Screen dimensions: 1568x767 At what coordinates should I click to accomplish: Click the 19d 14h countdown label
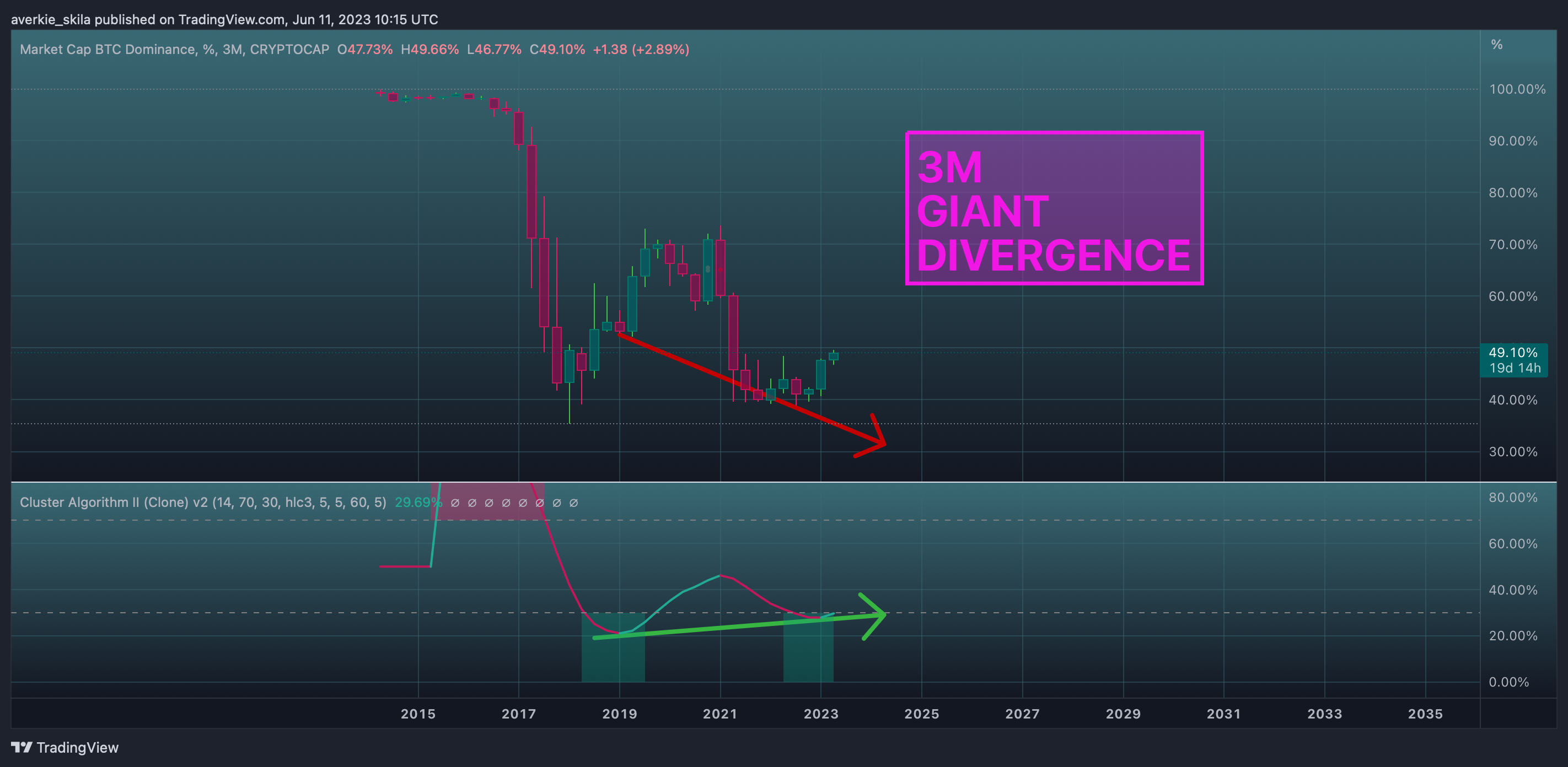click(1515, 368)
